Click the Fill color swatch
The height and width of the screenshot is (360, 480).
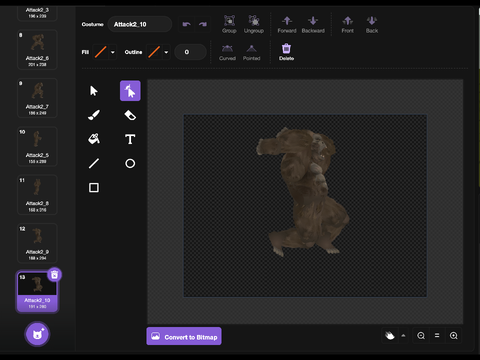tap(100, 52)
